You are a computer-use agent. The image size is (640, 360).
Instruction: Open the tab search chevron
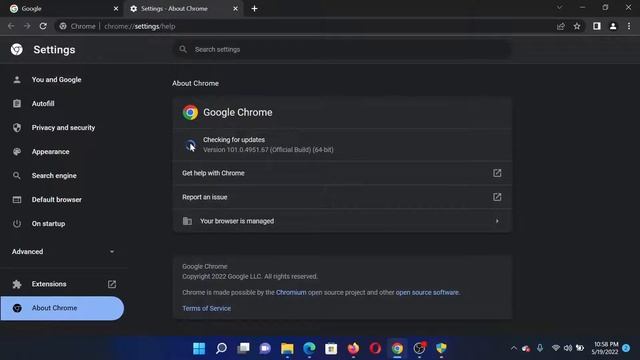[560, 7]
